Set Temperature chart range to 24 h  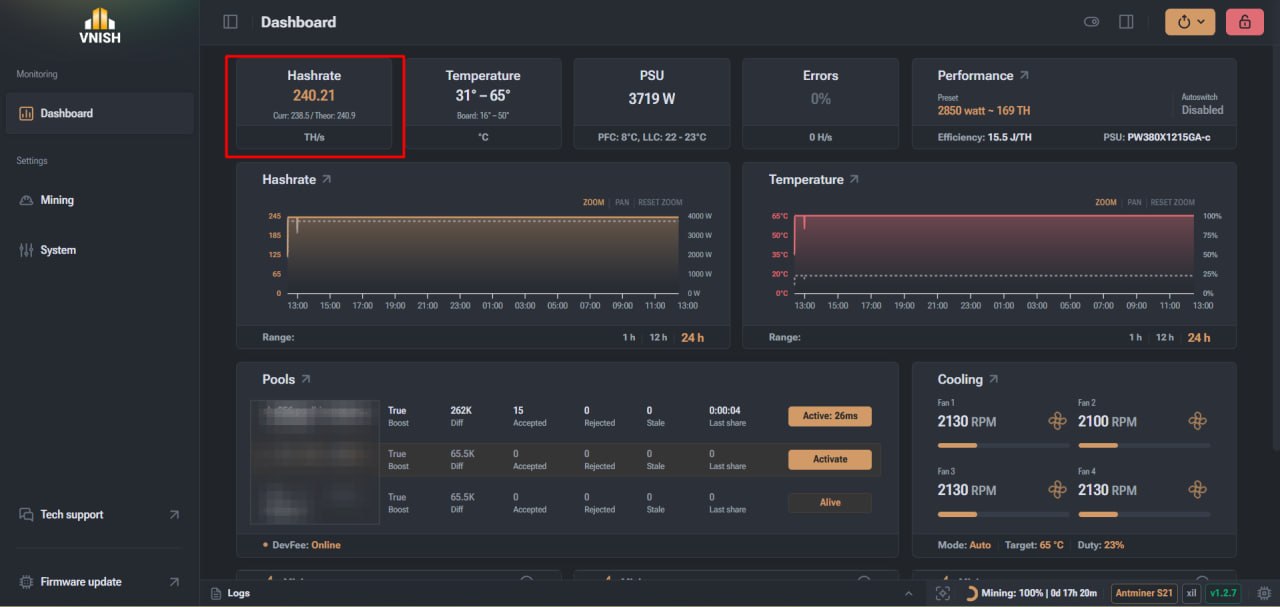[x=1199, y=338]
